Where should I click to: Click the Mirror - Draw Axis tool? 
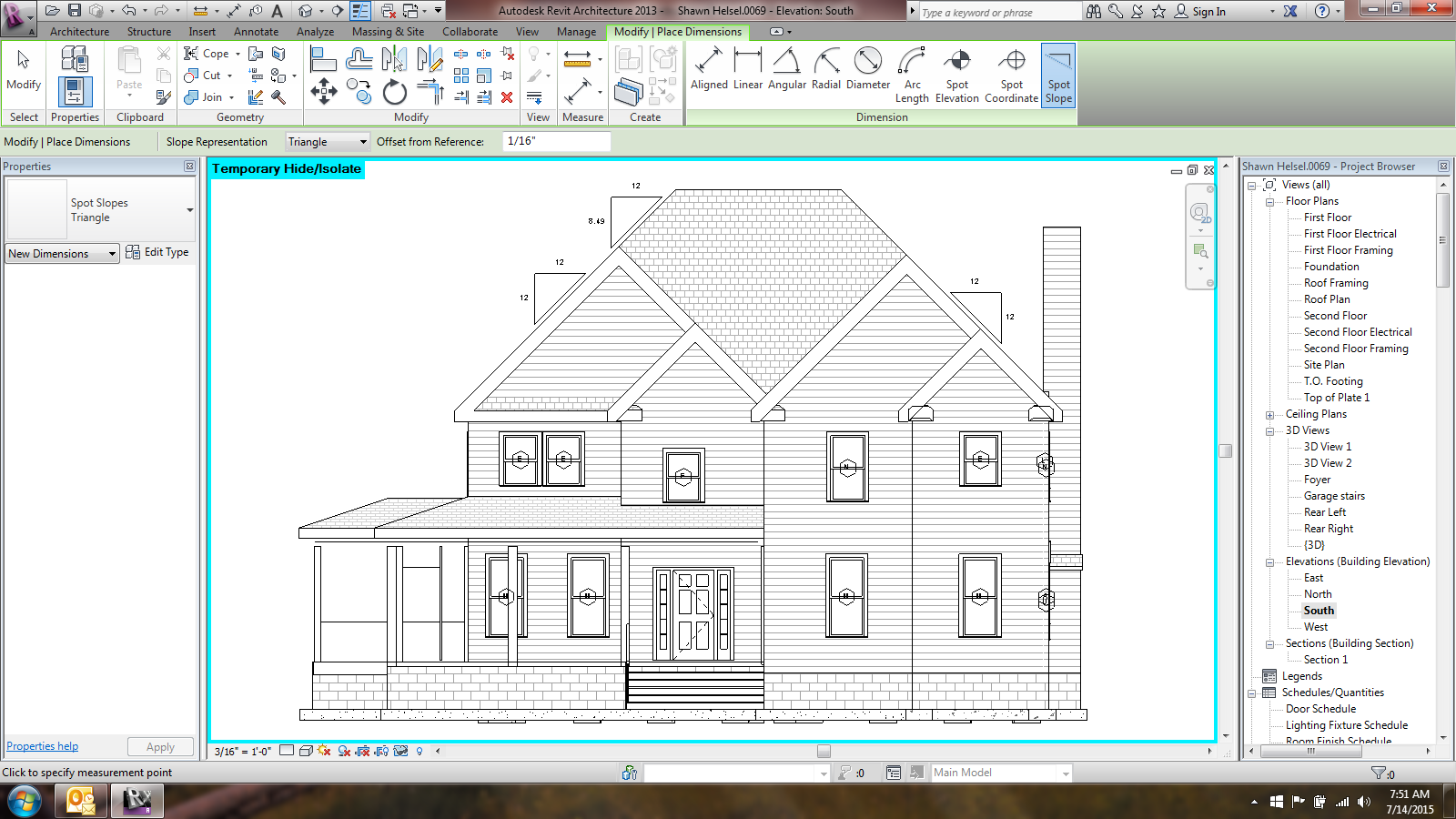coord(429,59)
